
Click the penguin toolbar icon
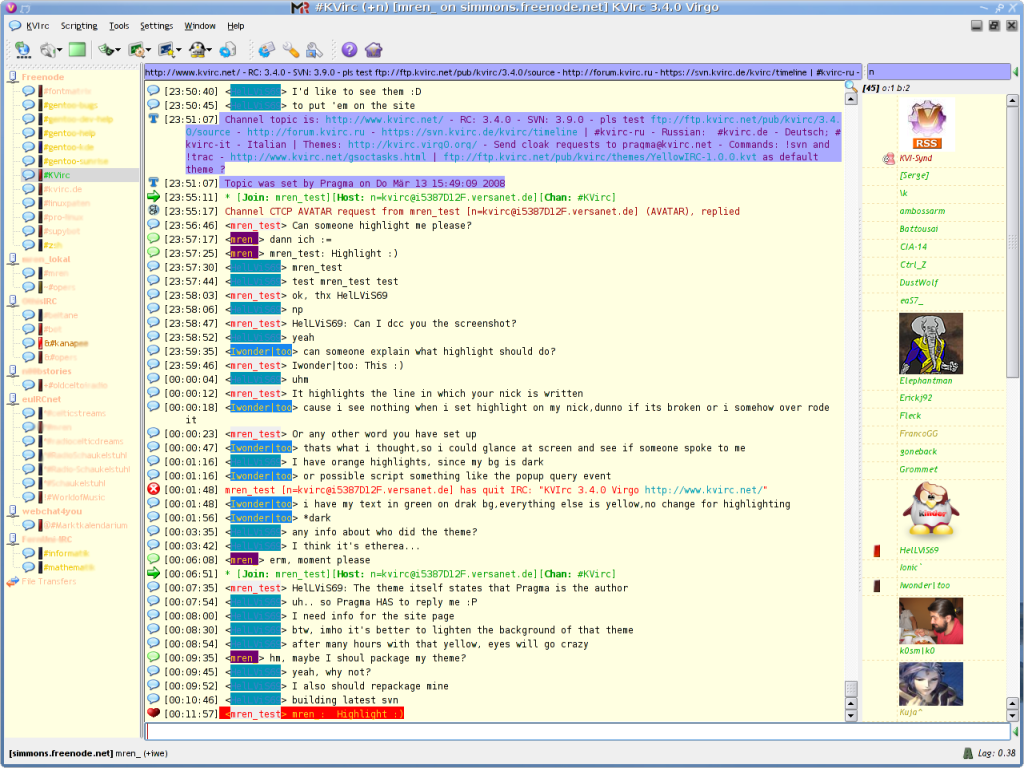(197, 50)
